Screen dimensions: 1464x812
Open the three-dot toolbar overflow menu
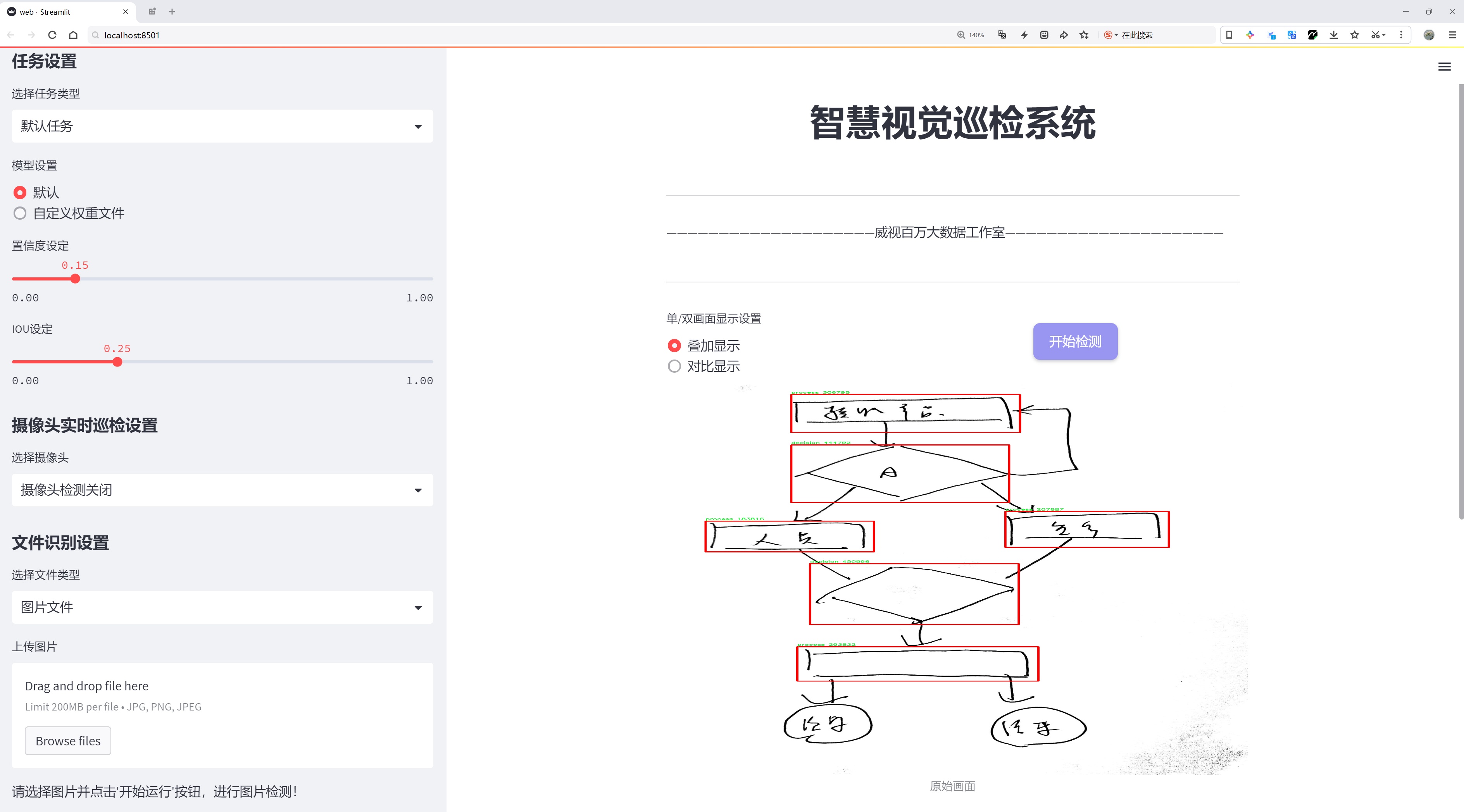pos(1401,35)
